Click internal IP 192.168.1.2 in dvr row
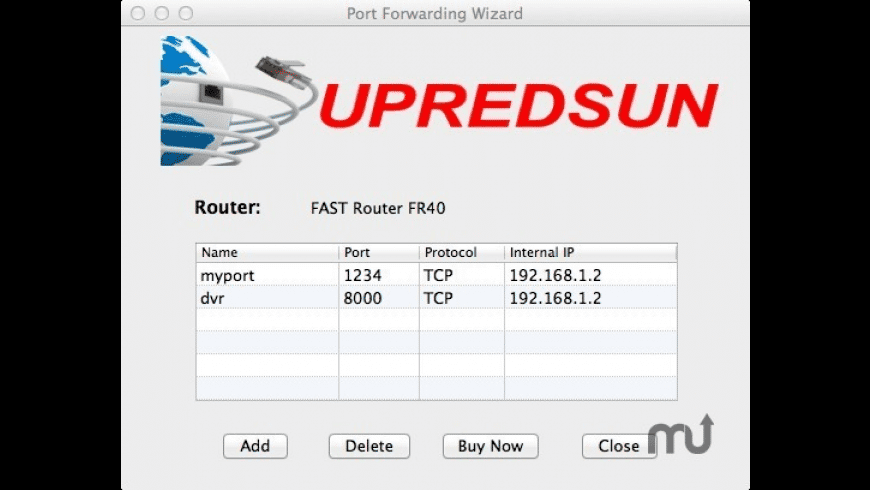 555,298
